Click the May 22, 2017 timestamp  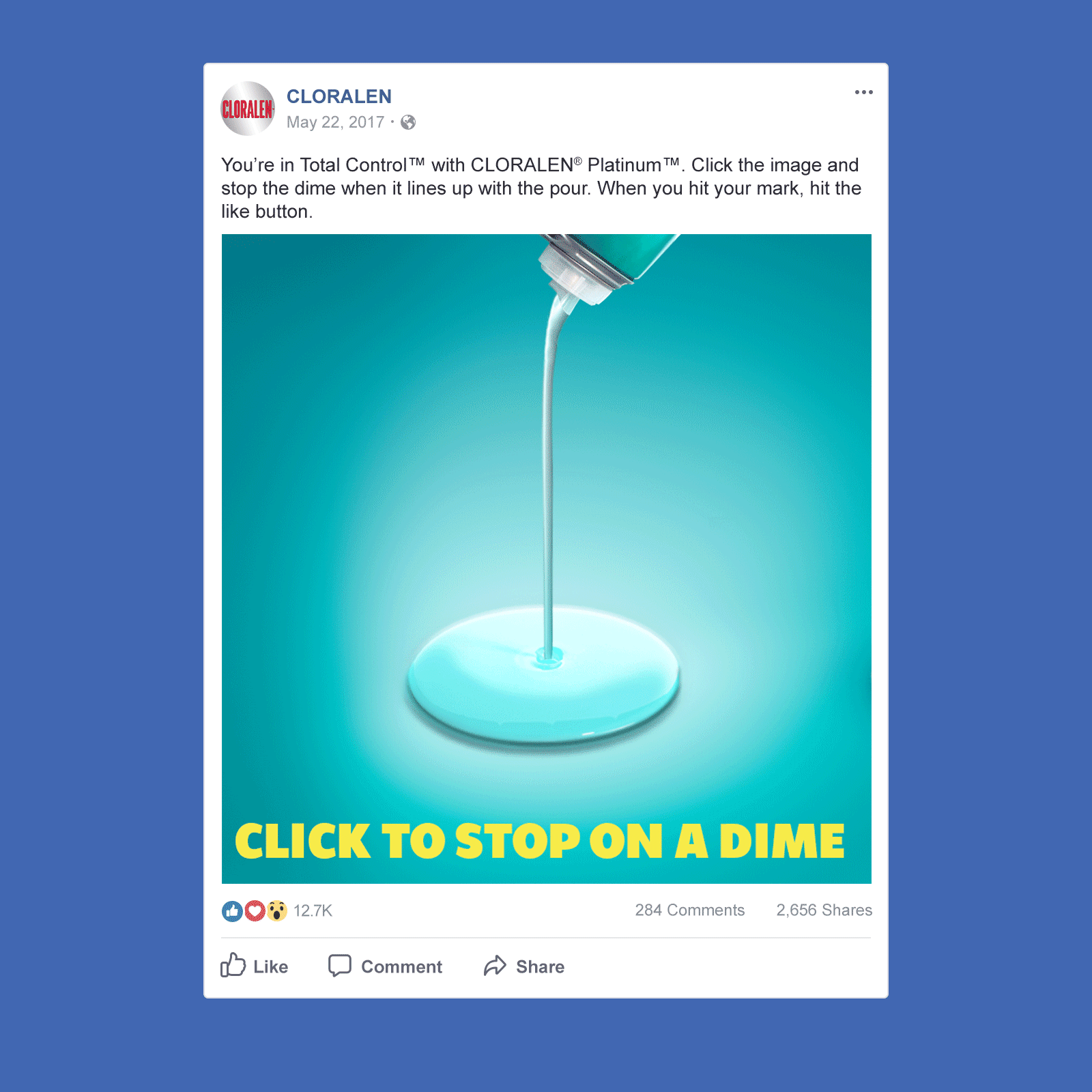click(335, 122)
